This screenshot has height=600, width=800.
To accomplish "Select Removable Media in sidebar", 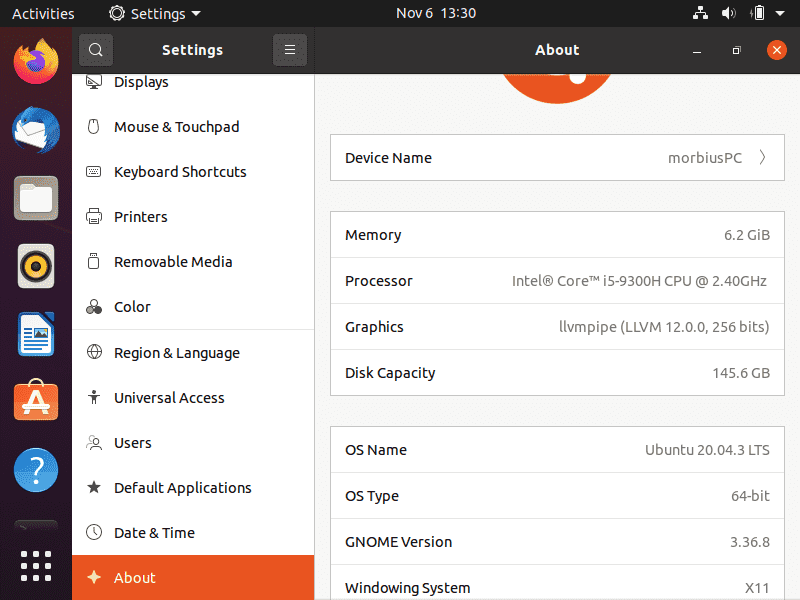I will coord(193,261).
